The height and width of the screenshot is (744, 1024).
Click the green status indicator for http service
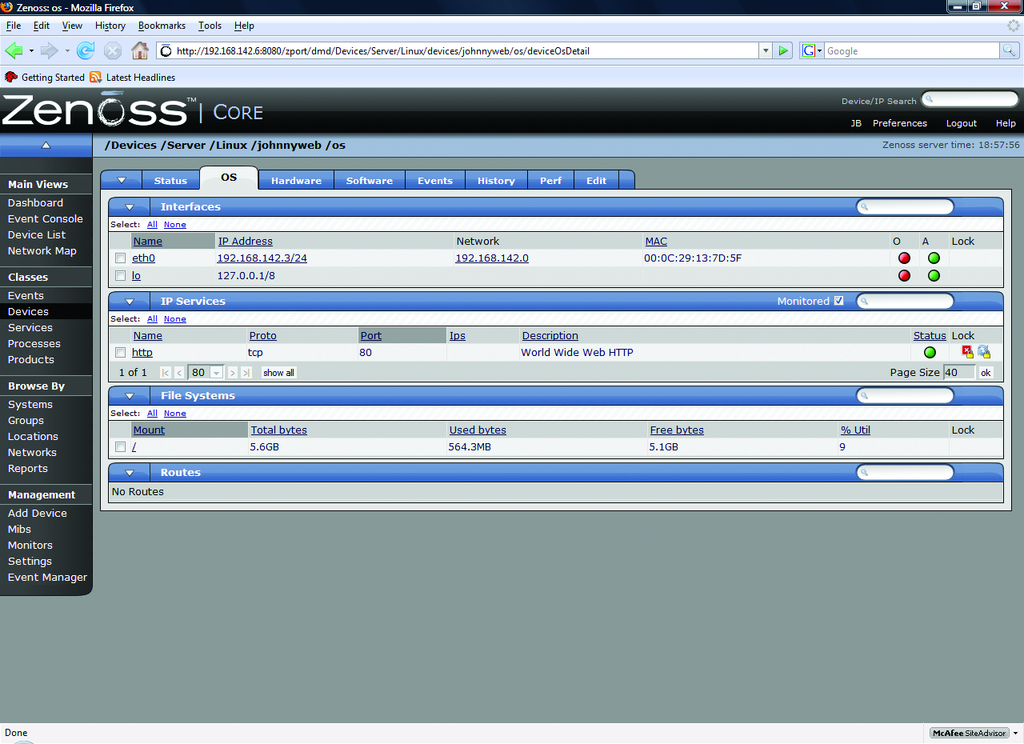point(929,352)
